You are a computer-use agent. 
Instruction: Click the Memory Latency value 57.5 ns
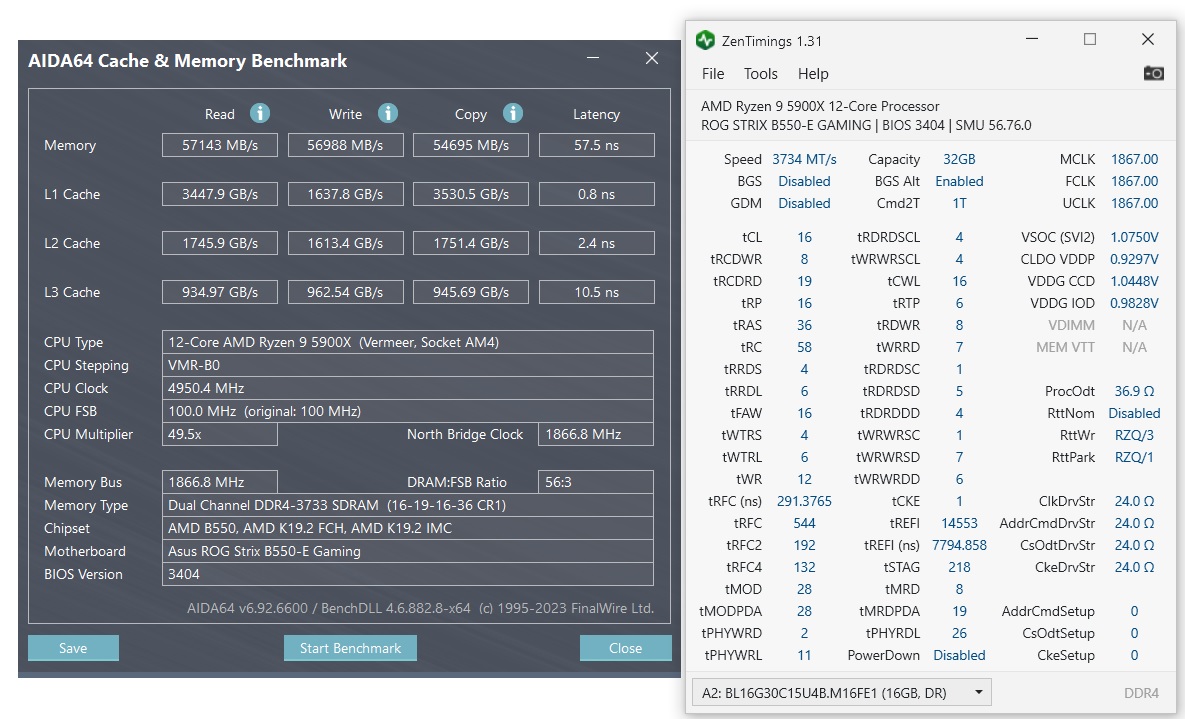(596, 145)
